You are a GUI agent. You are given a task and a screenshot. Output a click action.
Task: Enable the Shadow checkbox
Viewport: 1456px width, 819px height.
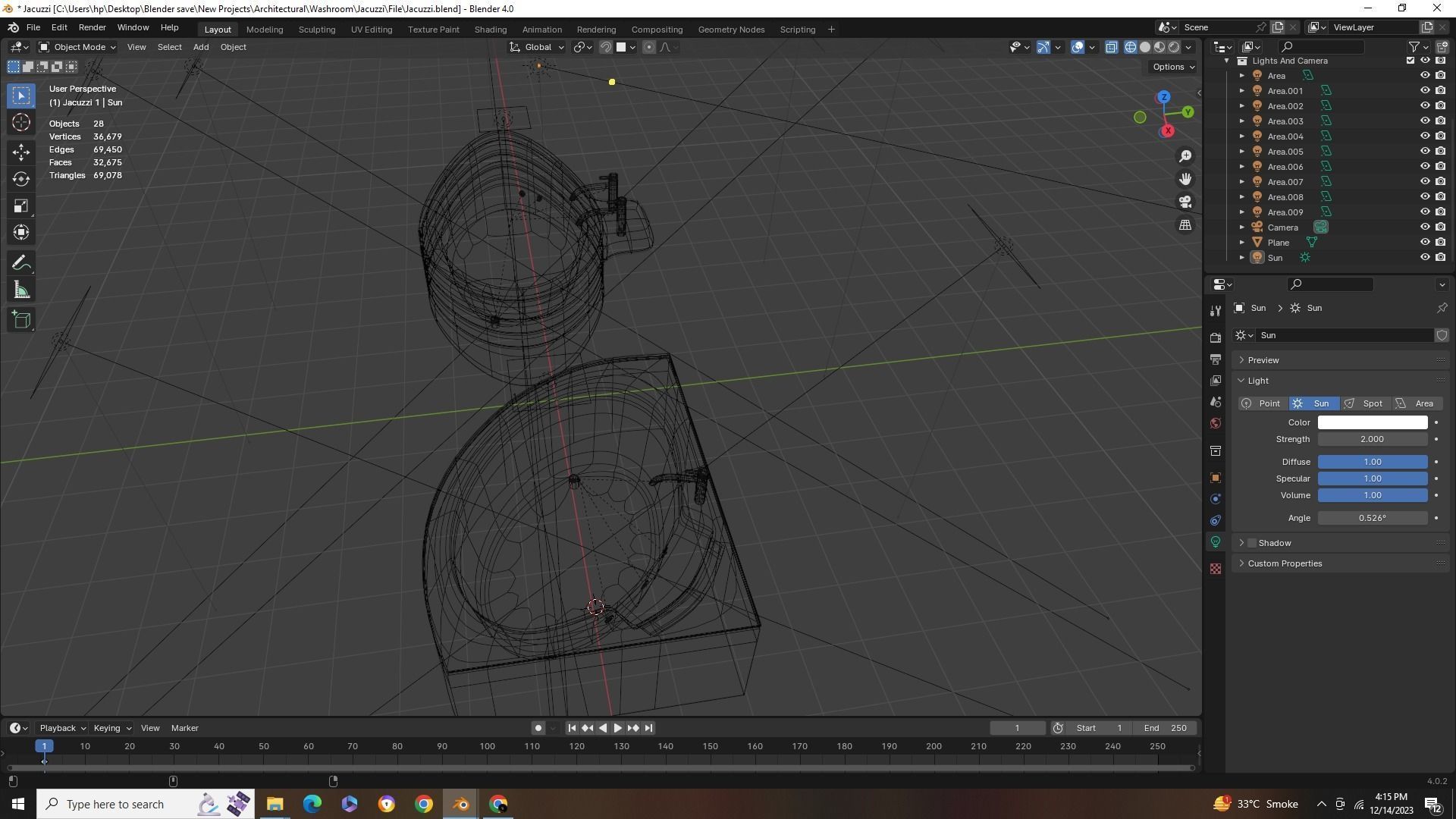[x=1252, y=543]
